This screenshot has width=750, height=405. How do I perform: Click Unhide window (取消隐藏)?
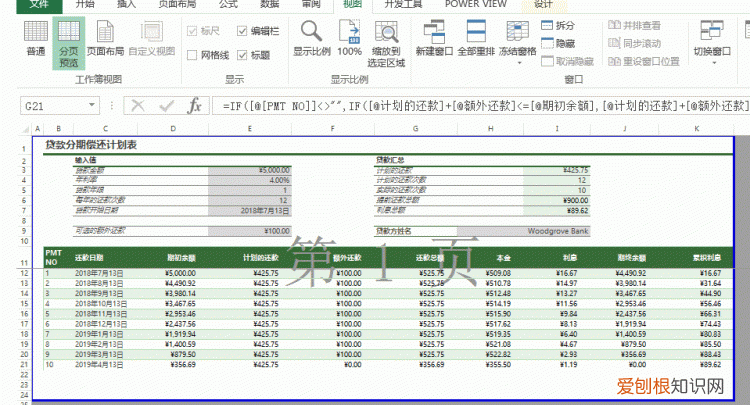point(567,61)
